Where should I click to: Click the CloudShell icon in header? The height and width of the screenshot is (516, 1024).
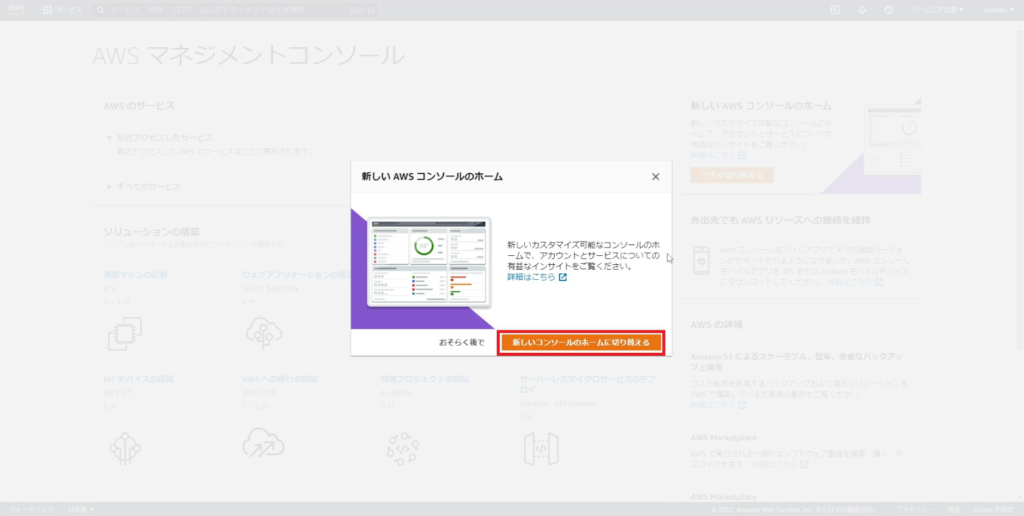tap(836, 9)
